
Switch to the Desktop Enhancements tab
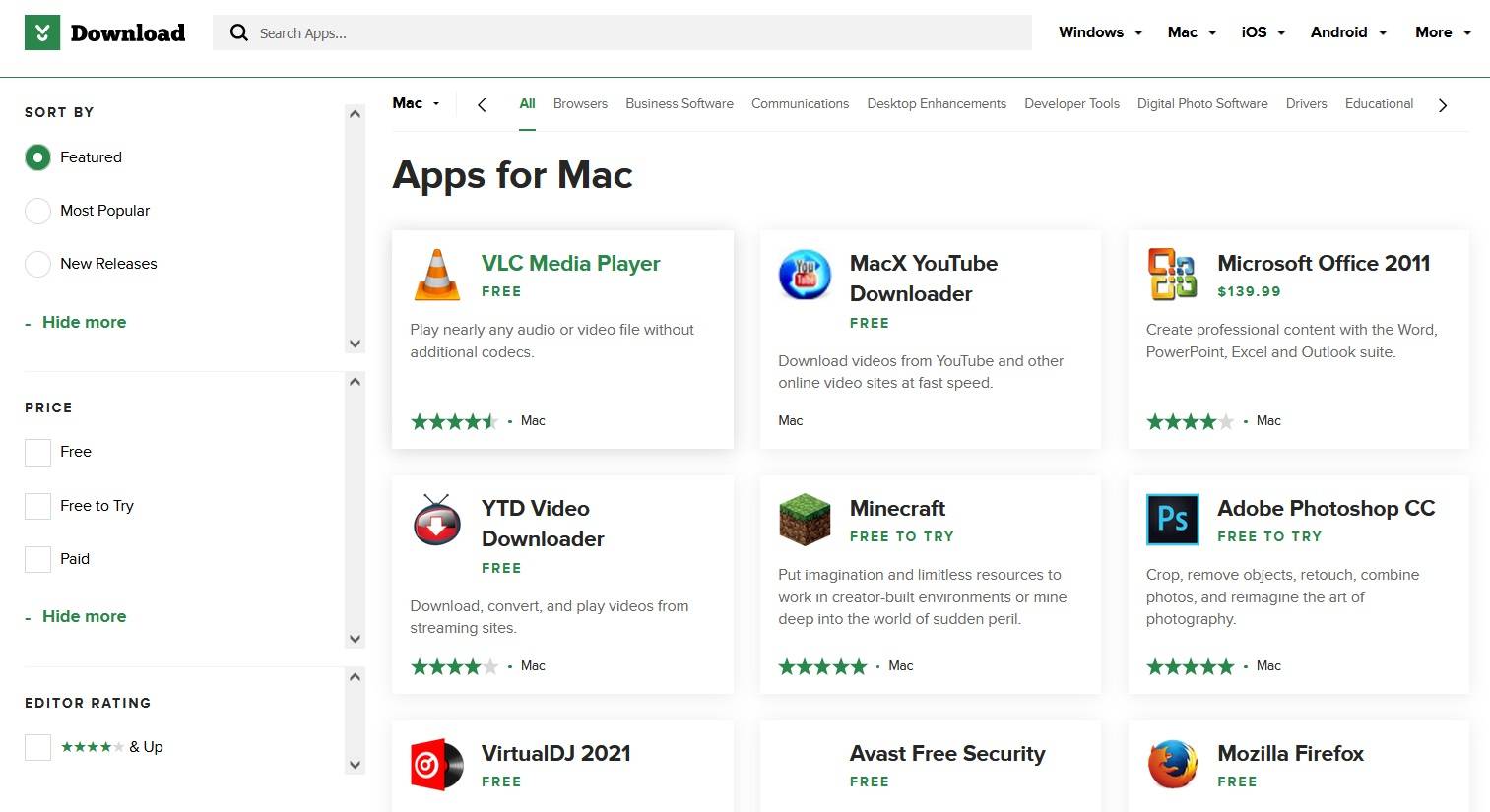tap(937, 103)
